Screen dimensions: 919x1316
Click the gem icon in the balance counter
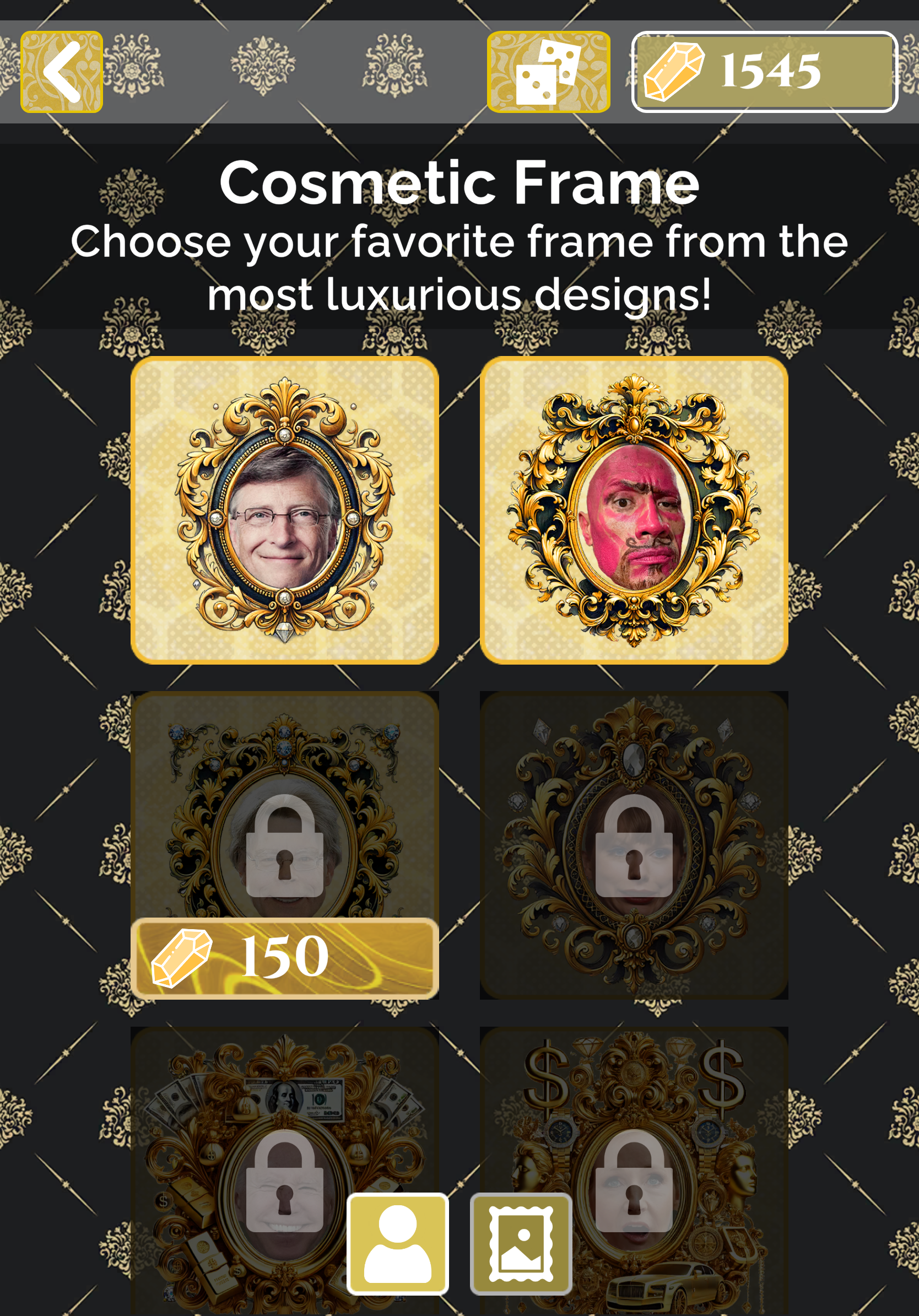[x=674, y=72]
